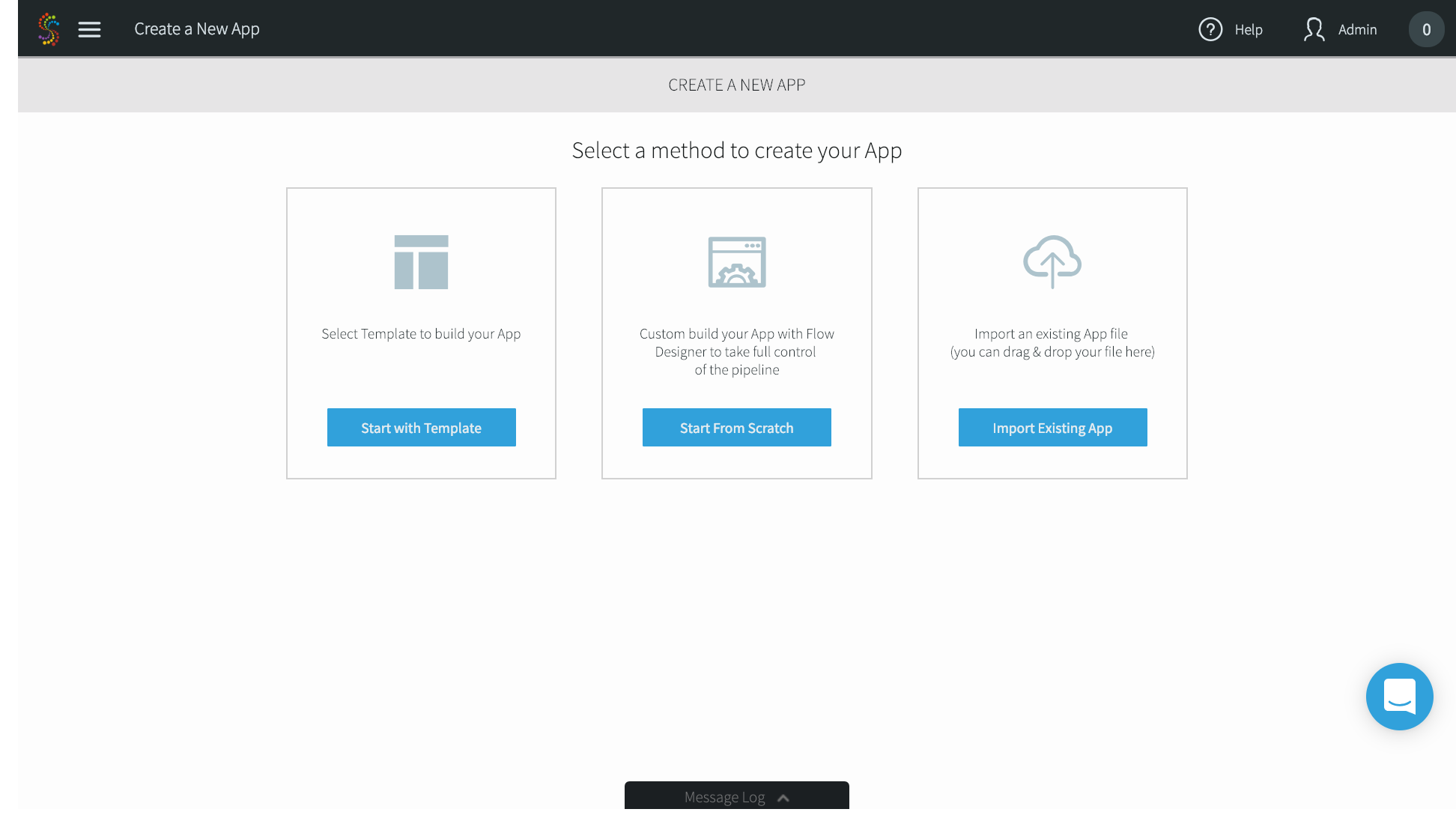Click the 'CREATE A NEW APP' banner text
Image resolution: width=1456 pixels, height=830 pixels.
(x=737, y=85)
